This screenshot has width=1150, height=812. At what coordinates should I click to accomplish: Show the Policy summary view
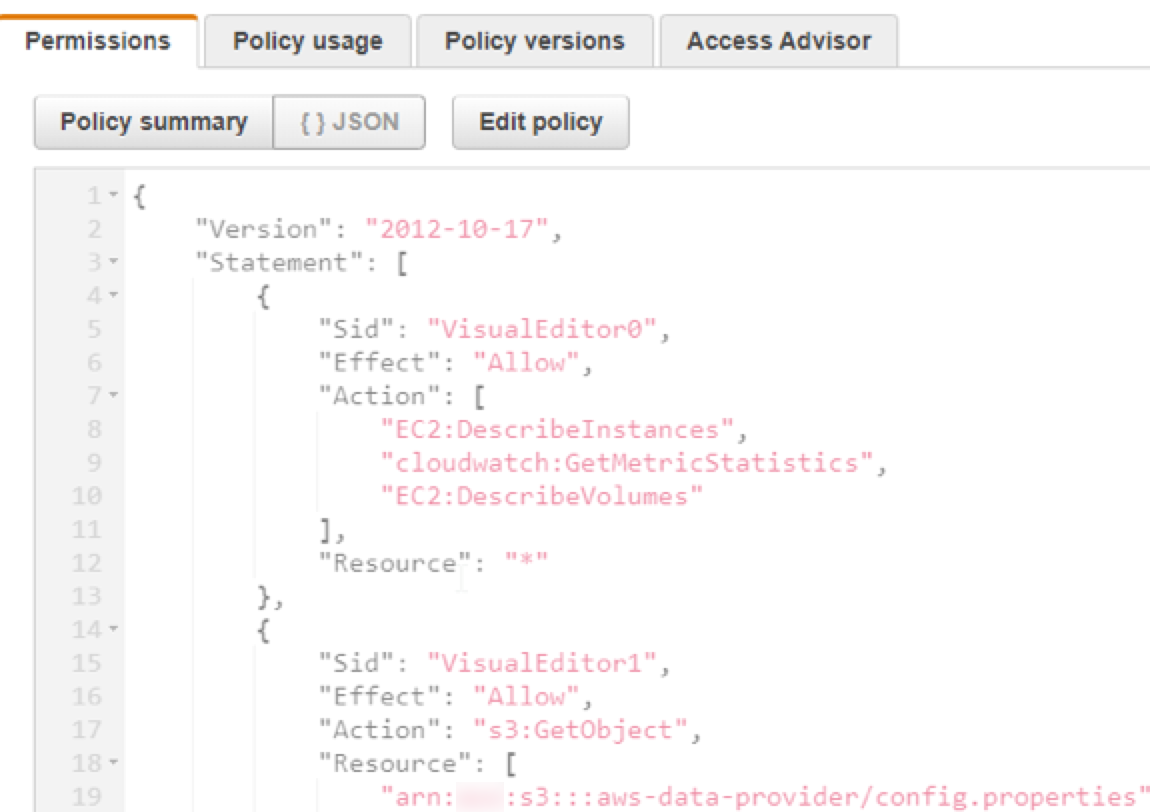pyautogui.click(x=153, y=123)
